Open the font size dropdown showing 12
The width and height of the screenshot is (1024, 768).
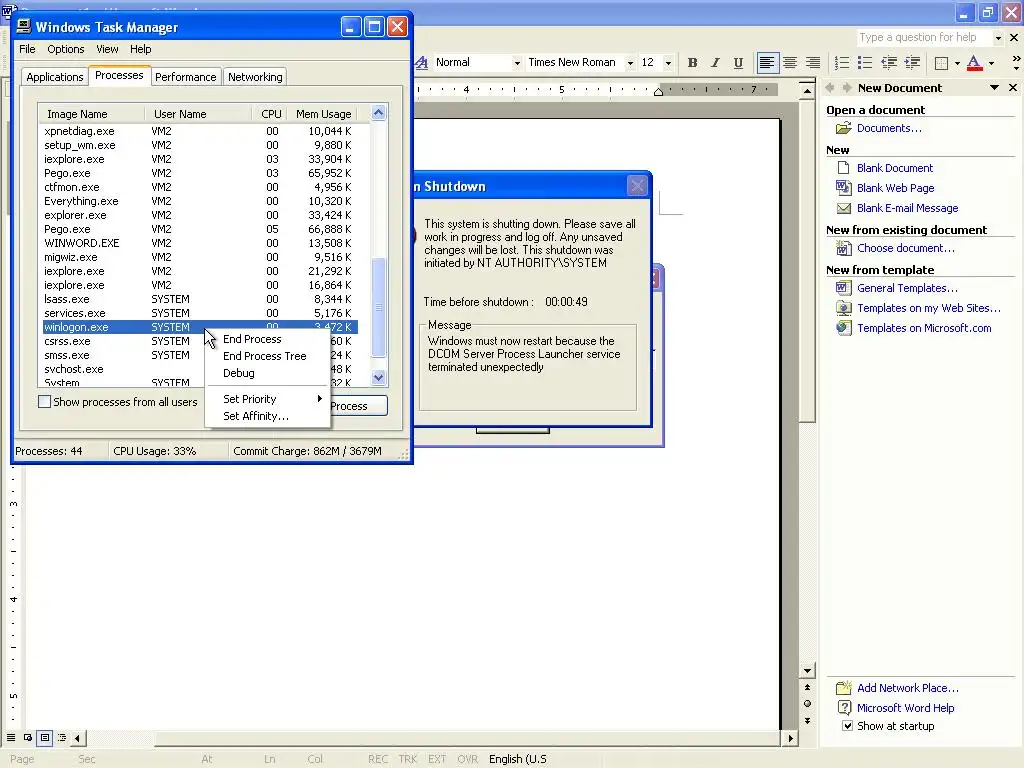668,63
